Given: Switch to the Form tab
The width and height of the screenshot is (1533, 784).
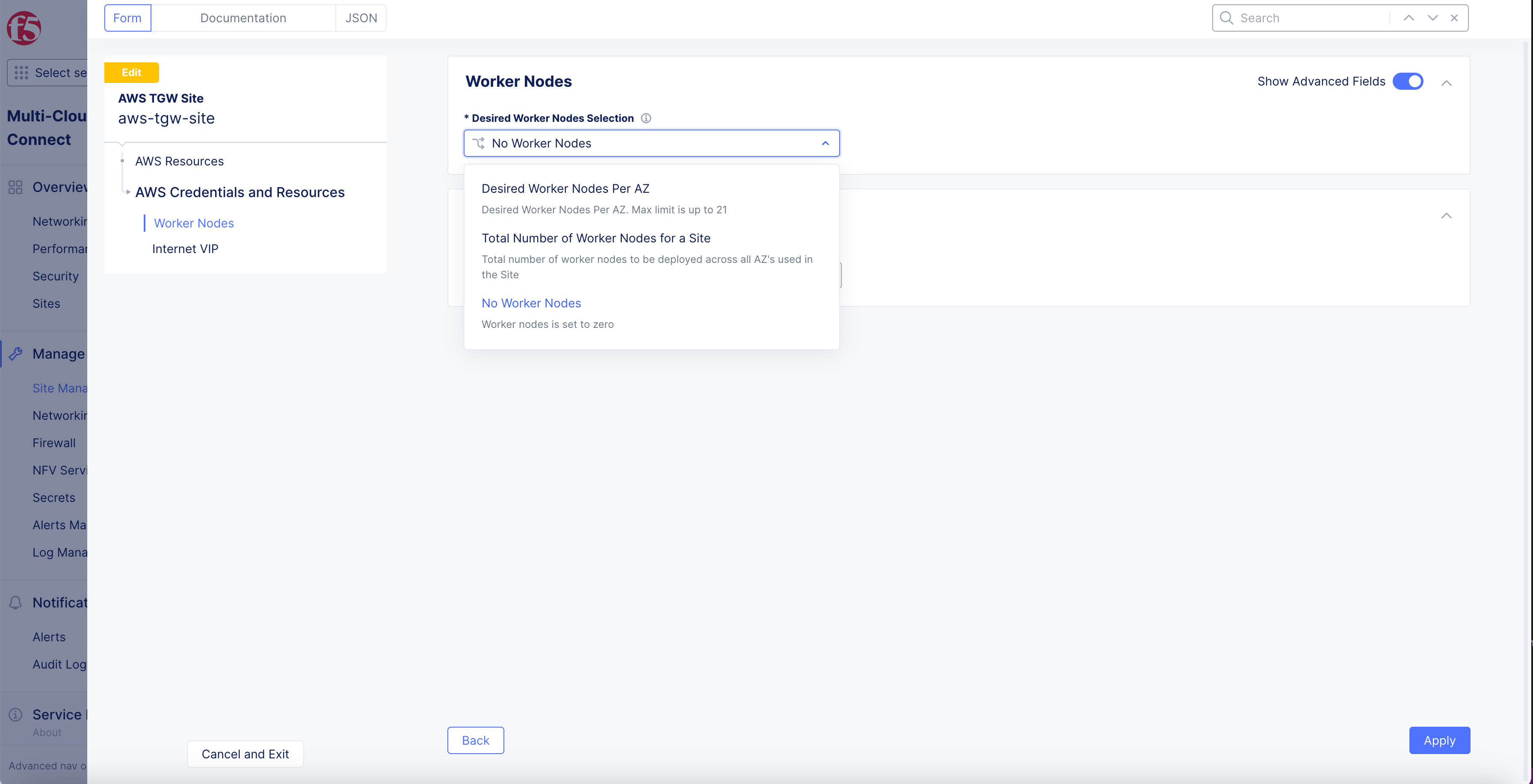Looking at the screenshot, I should (127, 18).
